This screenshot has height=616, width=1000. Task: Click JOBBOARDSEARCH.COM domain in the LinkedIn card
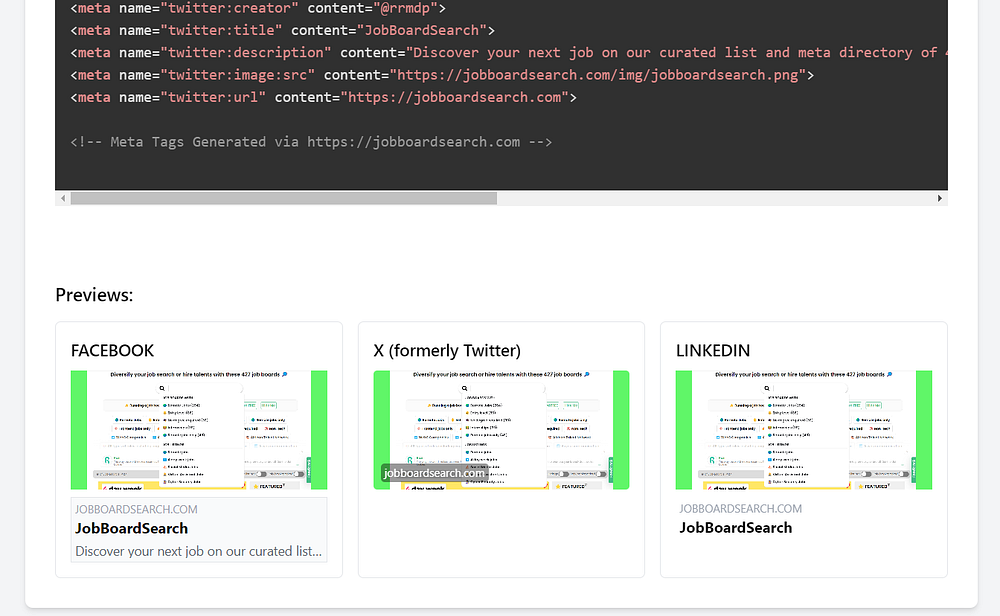click(740, 509)
